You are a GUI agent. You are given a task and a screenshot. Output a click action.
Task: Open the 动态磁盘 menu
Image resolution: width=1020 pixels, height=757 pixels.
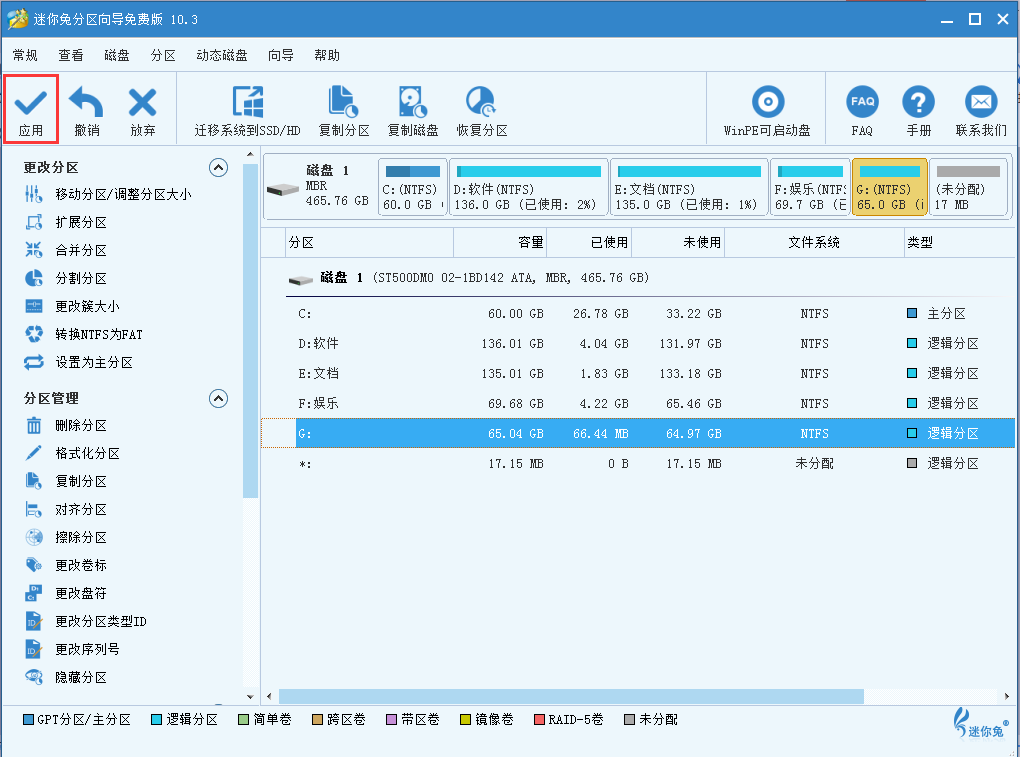(x=222, y=55)
